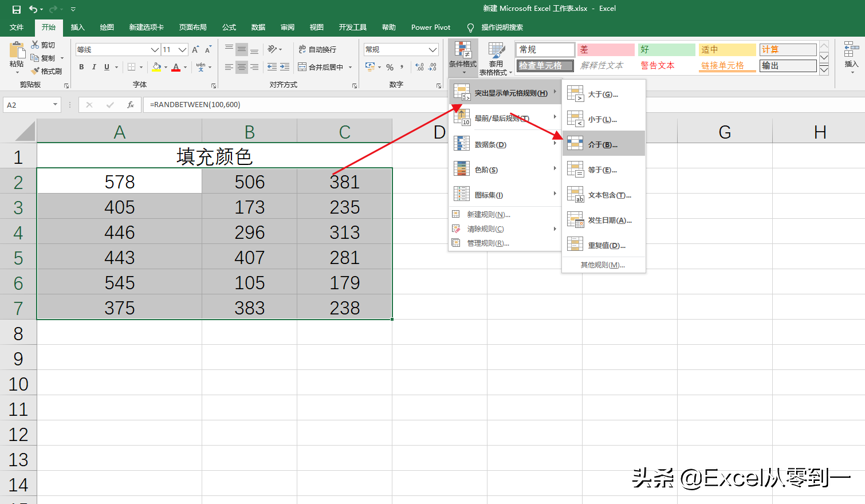
Task: Click the cancel X icon in the formula bar
Action: [x=89, y=105]
